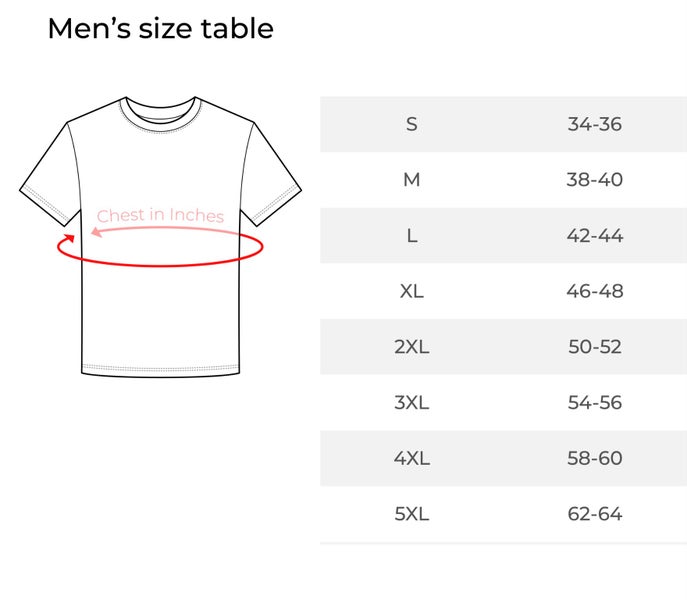Select the 5XL size label

(412, 514)
